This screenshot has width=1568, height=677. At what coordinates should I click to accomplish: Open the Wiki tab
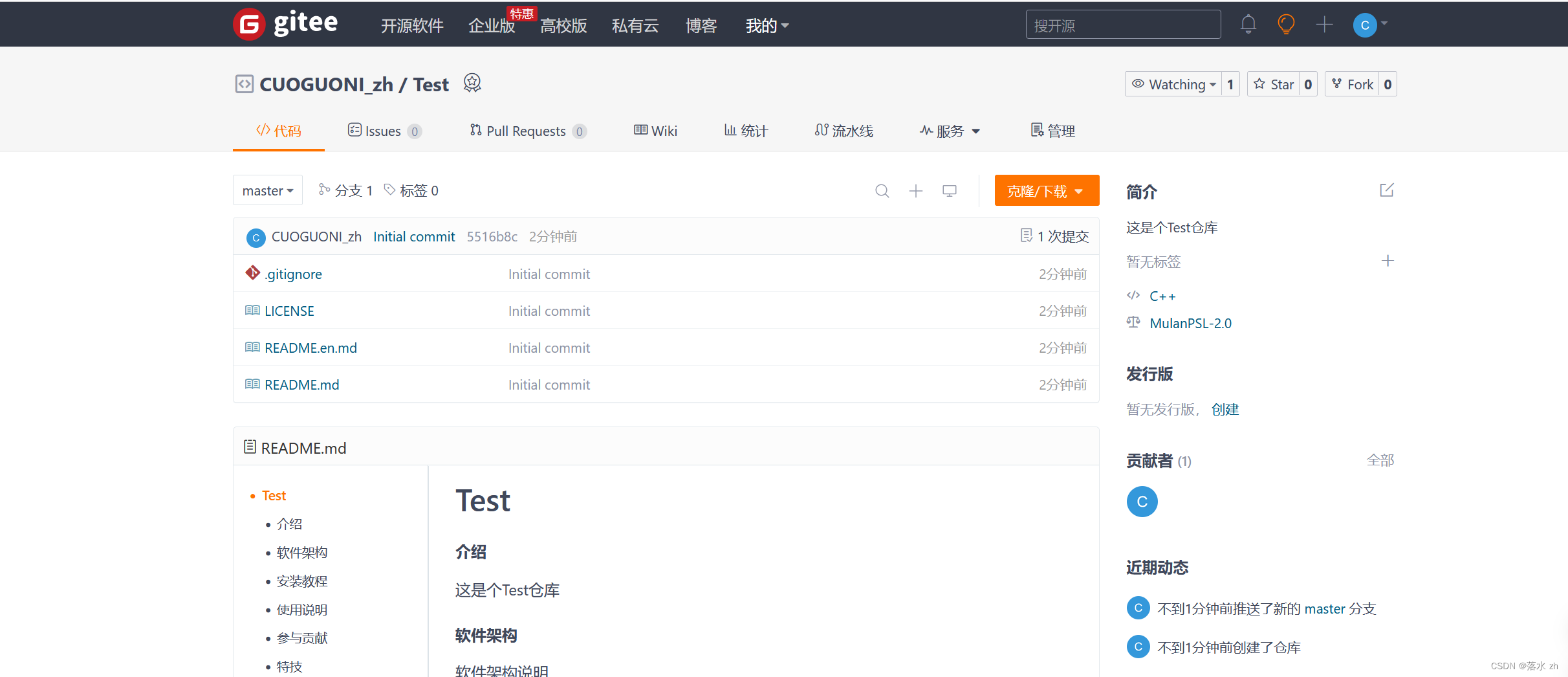click(x=655, y=131)
